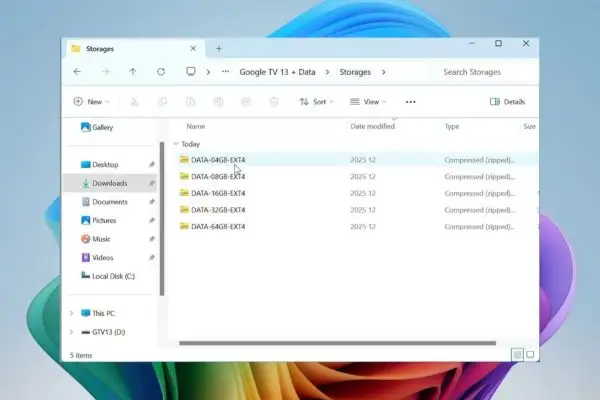This screenshot has height=400, width=600.
Task: Sort by Type column header
Action: coord(452,126)
